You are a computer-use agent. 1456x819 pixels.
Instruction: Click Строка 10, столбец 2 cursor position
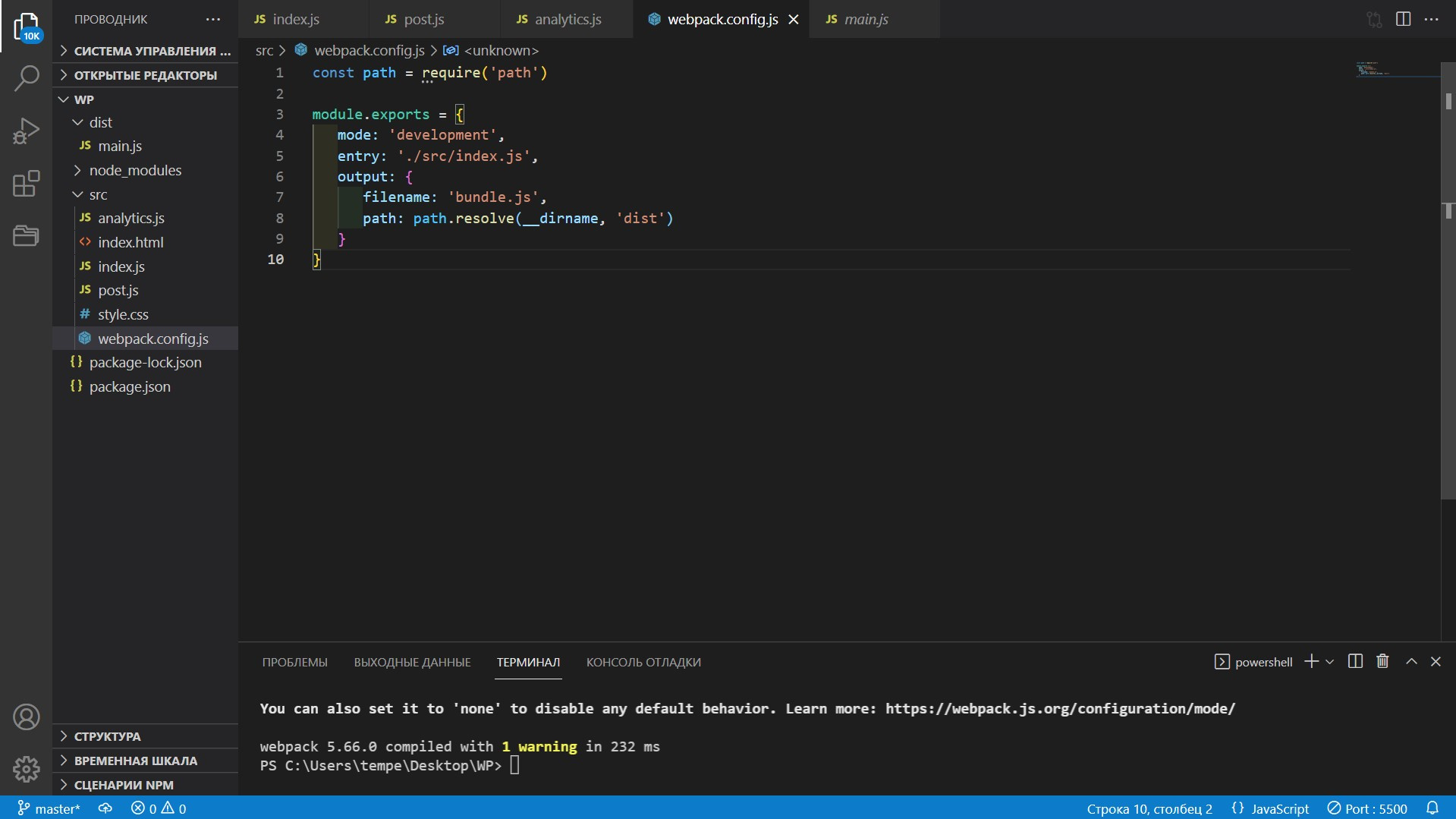click(1149, 808)
